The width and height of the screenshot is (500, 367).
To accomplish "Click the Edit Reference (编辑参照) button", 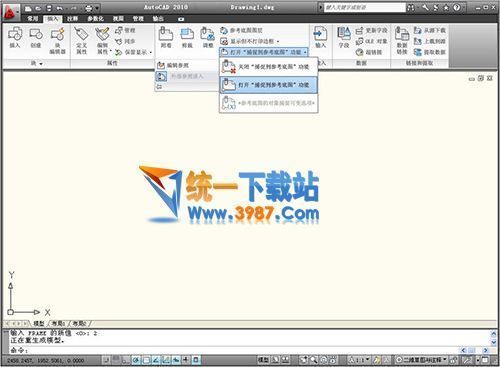I will [173, 65].
